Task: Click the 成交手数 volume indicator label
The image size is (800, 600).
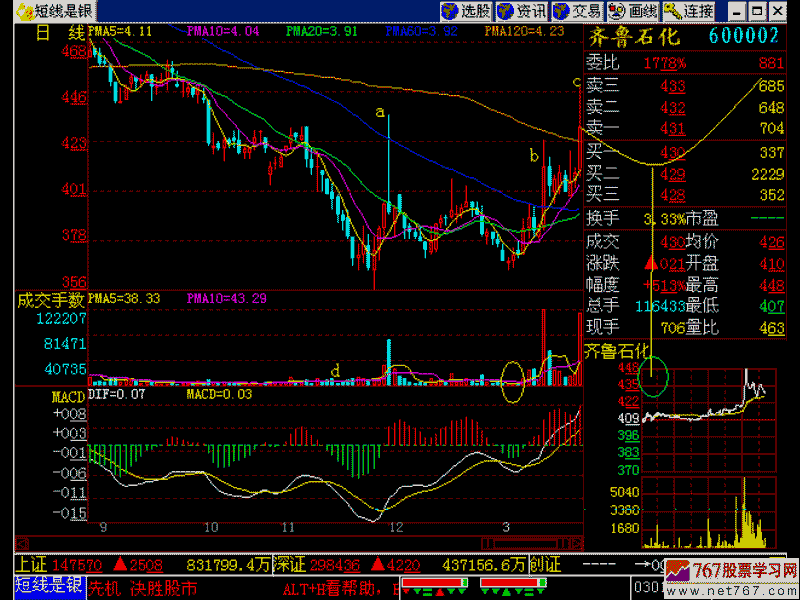Action: point(52,298)
